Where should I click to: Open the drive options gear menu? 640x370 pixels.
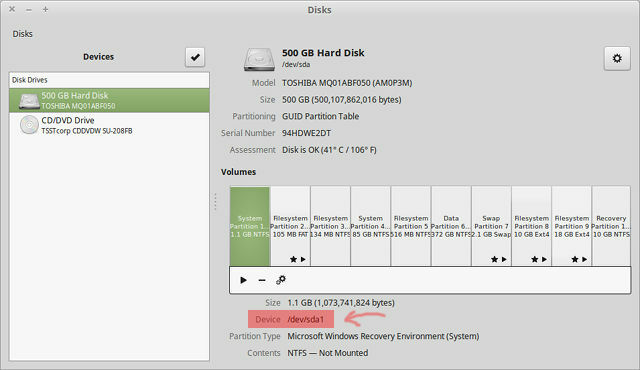pos(617,58)
